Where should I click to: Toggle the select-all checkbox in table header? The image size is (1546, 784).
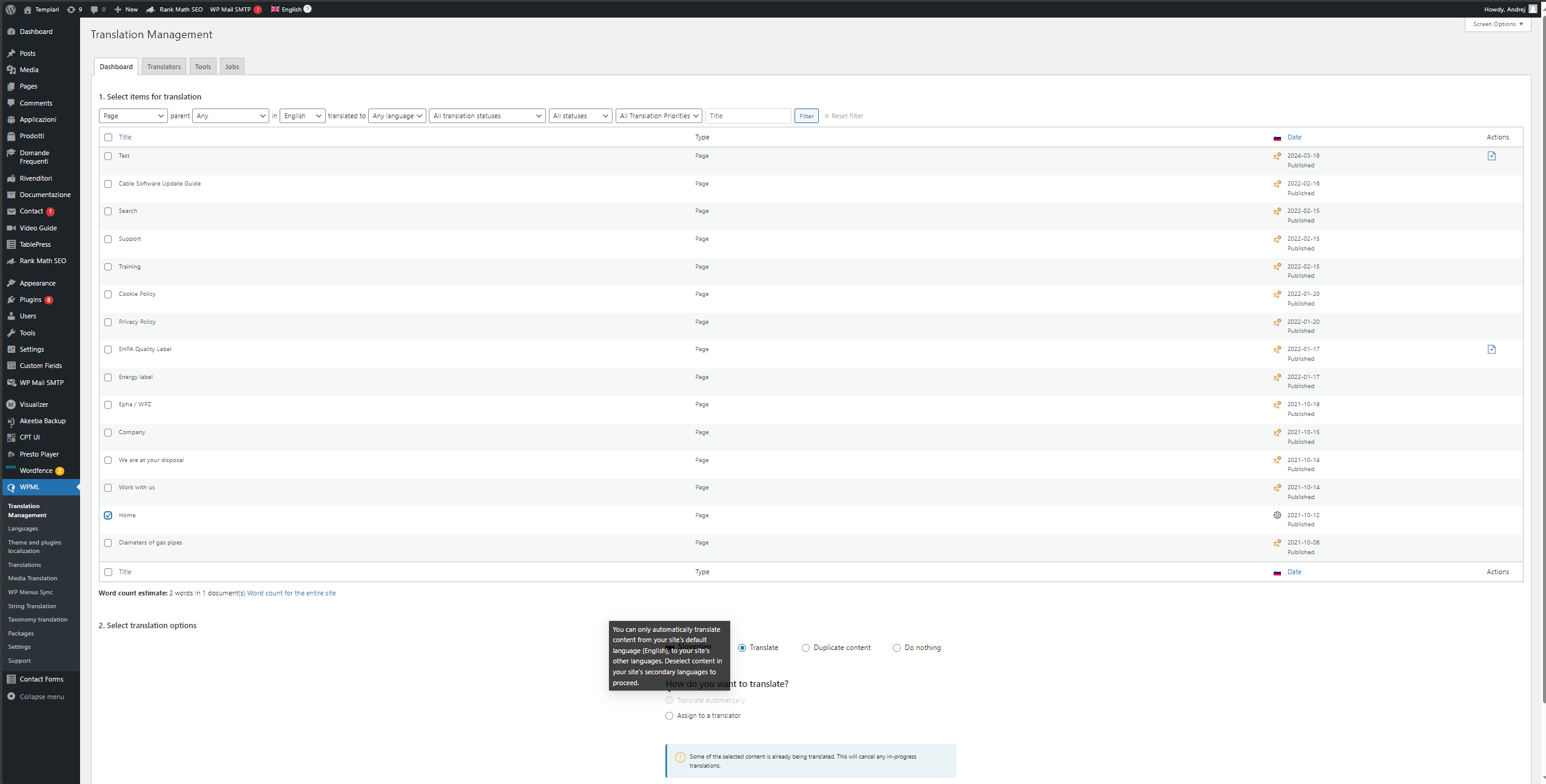[108, 138]
